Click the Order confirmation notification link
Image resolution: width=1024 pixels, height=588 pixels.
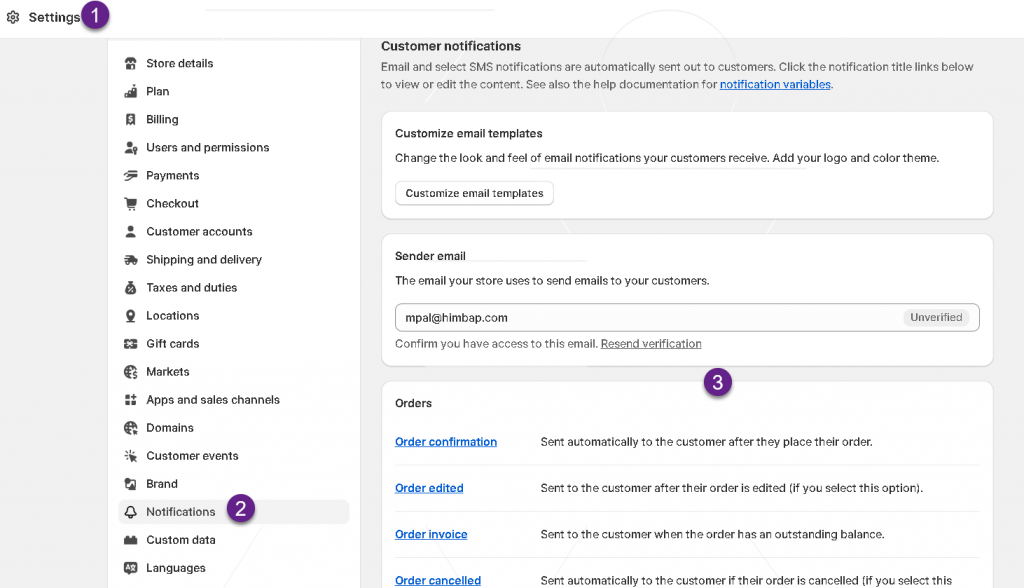pyautogui.click(x=445, y=441)
